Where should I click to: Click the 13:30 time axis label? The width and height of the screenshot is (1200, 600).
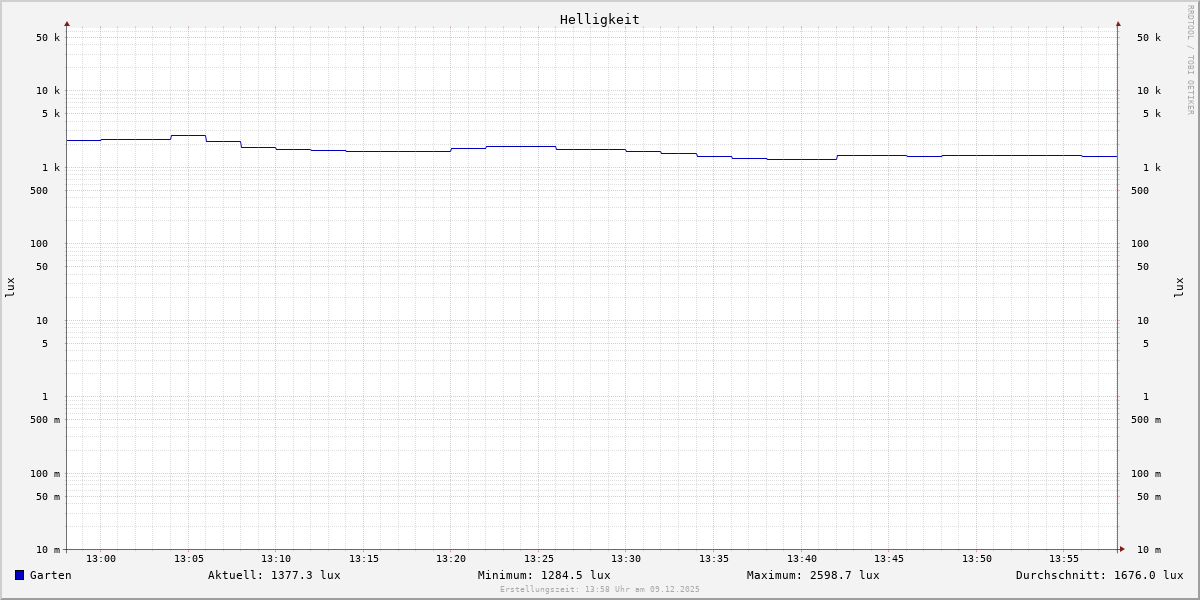(626, 559)
